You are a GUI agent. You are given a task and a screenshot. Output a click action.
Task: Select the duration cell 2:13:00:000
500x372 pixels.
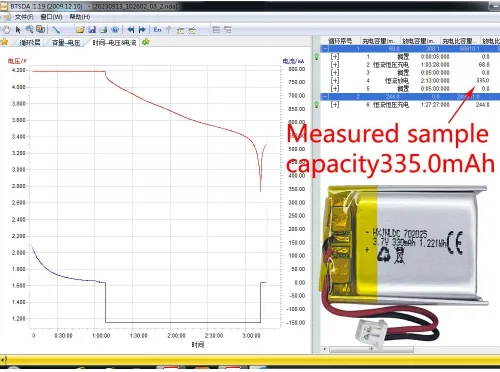[x=435, y=81]
